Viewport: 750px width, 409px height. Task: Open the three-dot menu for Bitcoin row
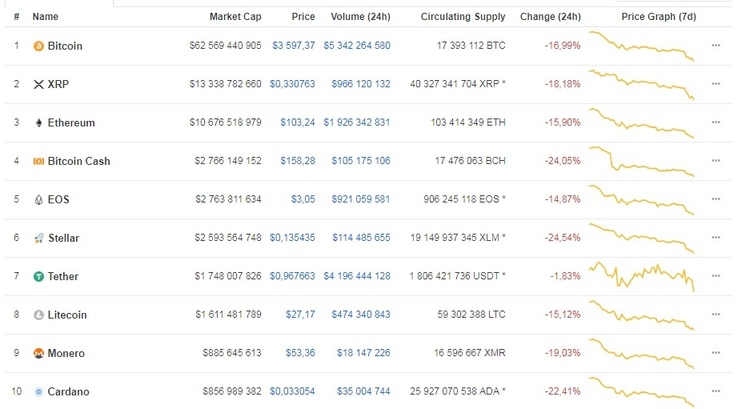(x=716, y=45)
